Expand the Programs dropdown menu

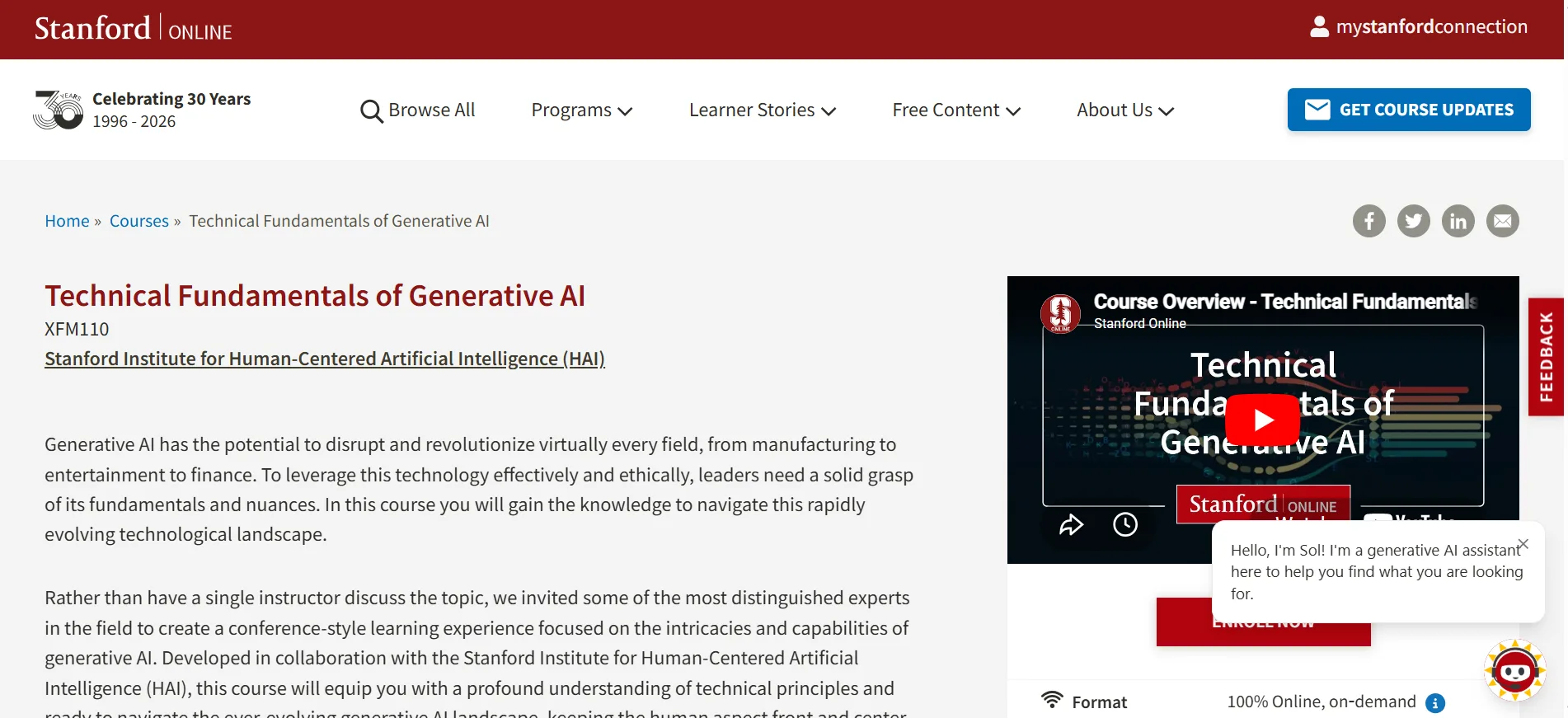pyautogui.click(x=582, y=110)
